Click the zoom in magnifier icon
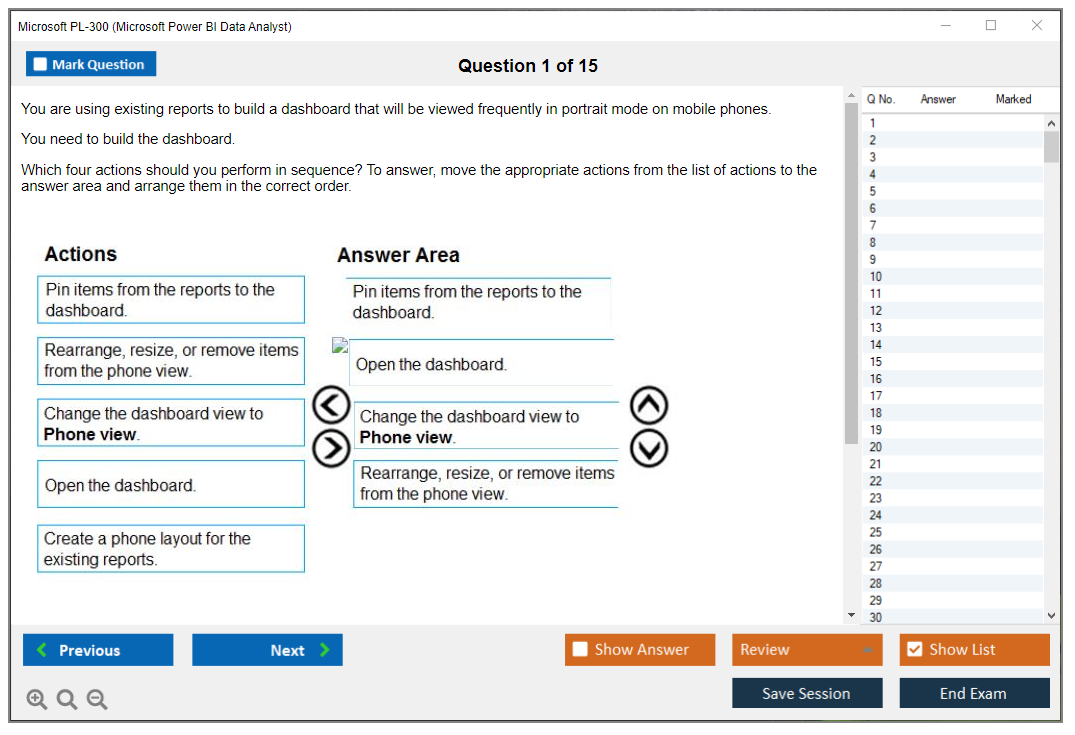This screenshot has height=735, width=1075. point(37,699)
